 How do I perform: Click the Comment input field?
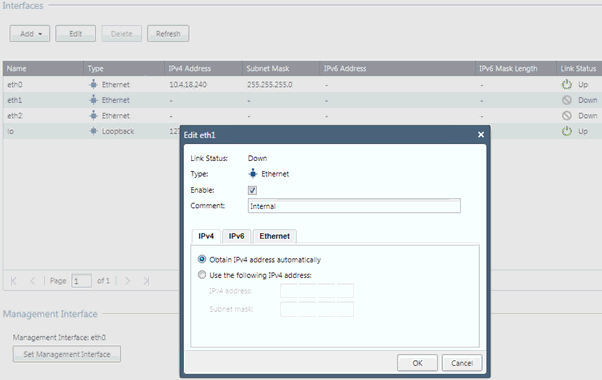pos(354,206)
